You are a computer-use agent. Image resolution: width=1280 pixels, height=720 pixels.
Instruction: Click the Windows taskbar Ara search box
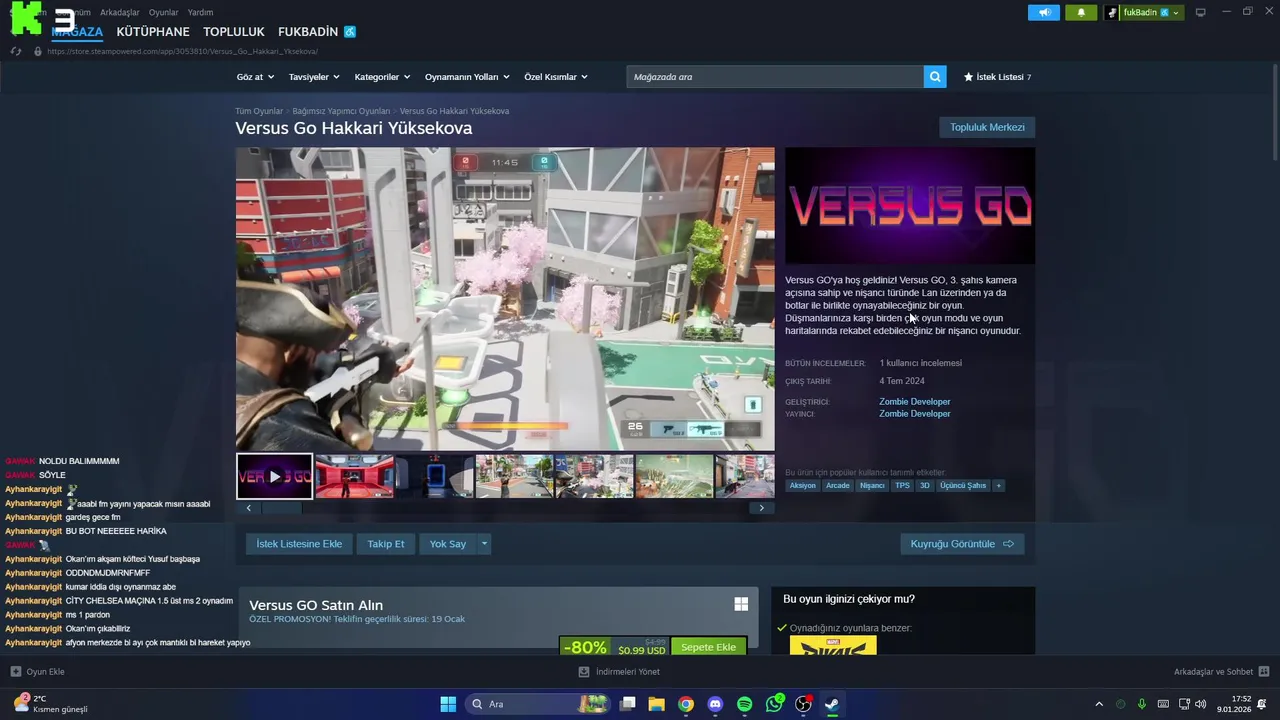tap(537, 704)
